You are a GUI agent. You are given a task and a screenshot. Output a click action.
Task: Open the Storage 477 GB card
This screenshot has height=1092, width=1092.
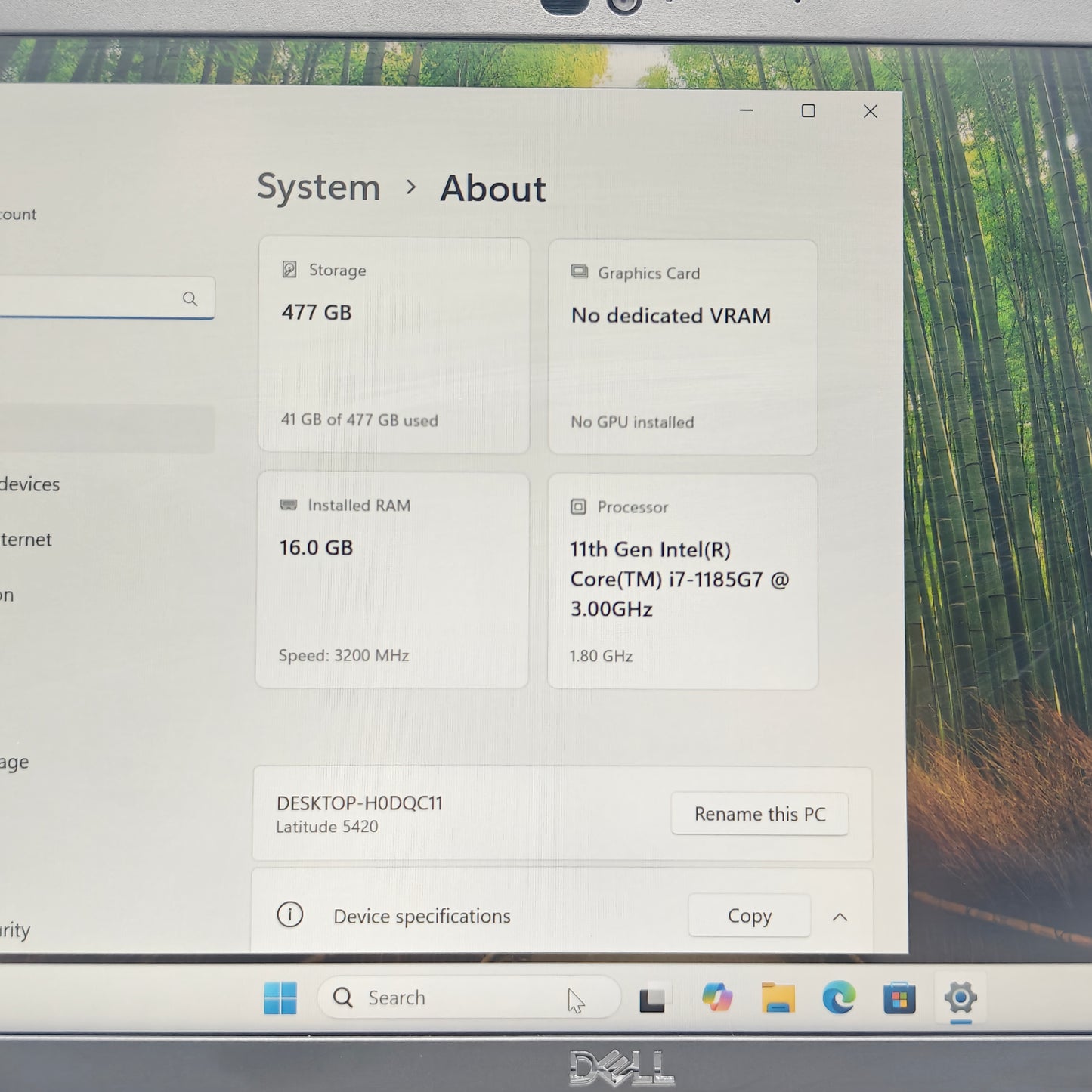pyautogui.click(x=394, y=345)
